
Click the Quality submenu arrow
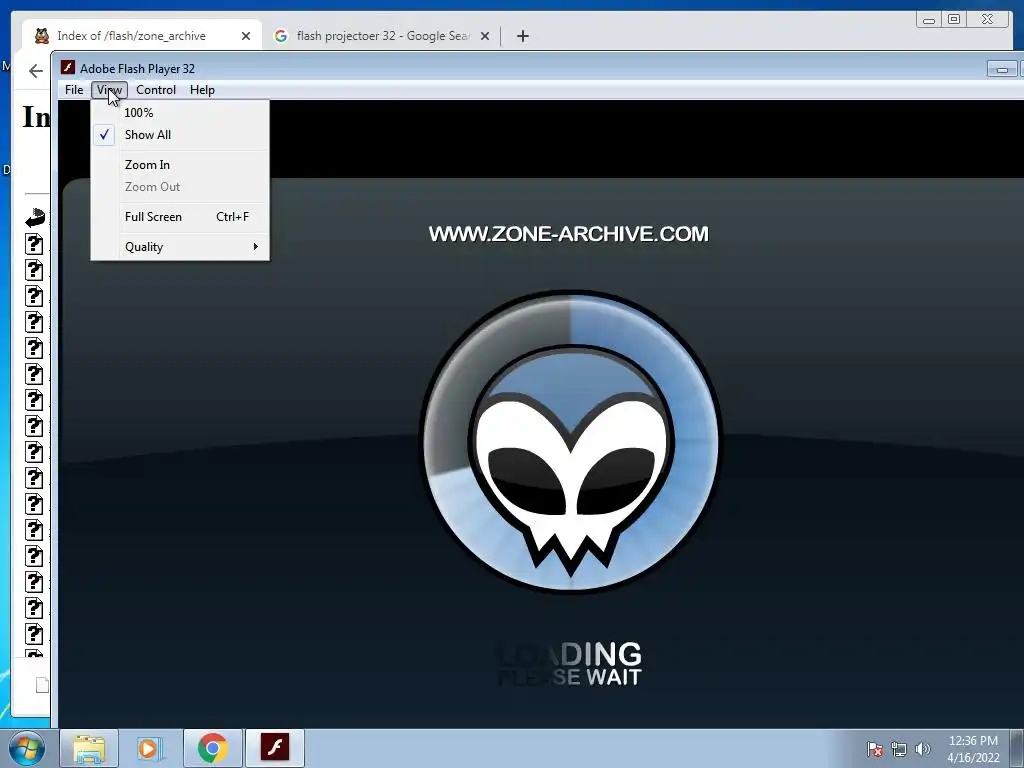coord(255,247)
